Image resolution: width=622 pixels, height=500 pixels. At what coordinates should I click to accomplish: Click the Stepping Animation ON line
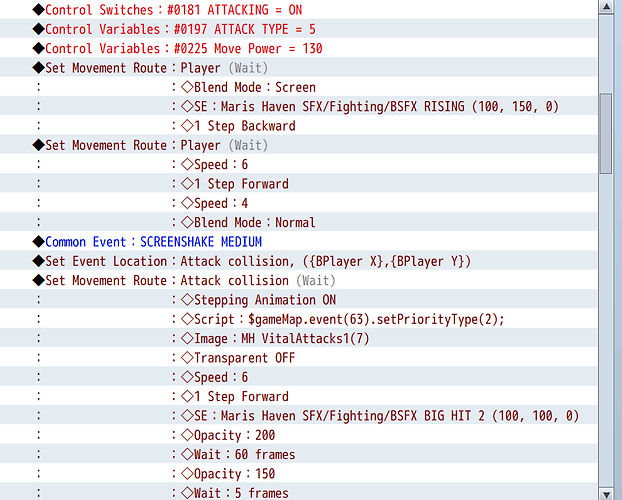pyautogui.click(x=298, y=299)
